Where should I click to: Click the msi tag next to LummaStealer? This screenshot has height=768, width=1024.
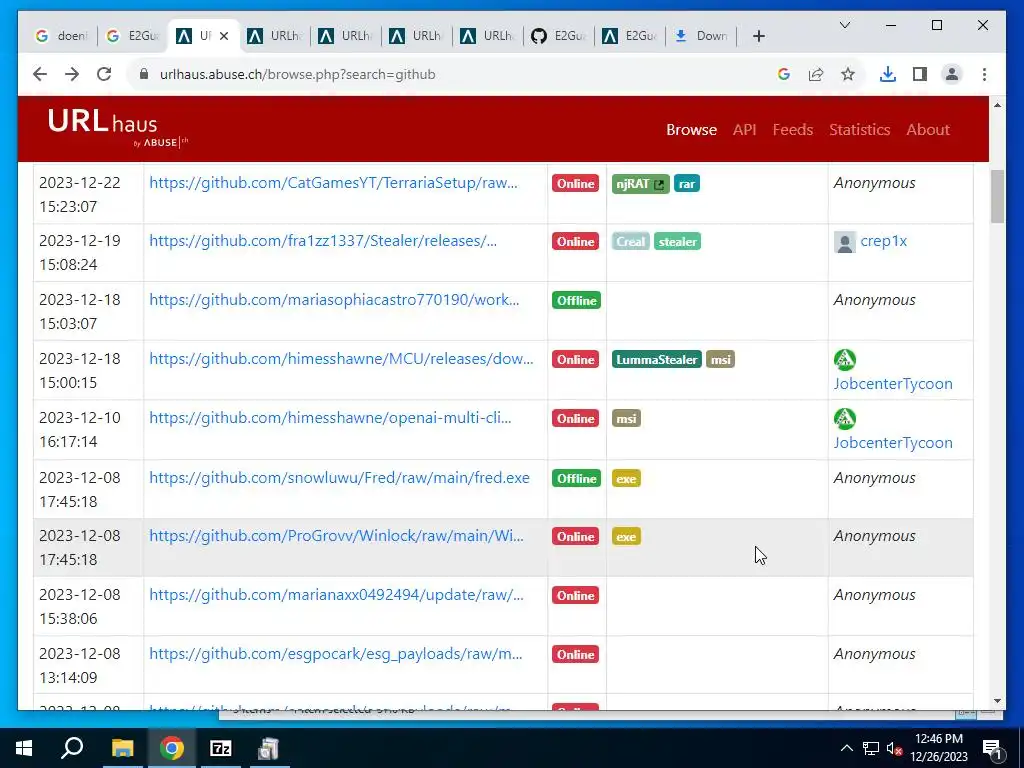coord(720,359)
